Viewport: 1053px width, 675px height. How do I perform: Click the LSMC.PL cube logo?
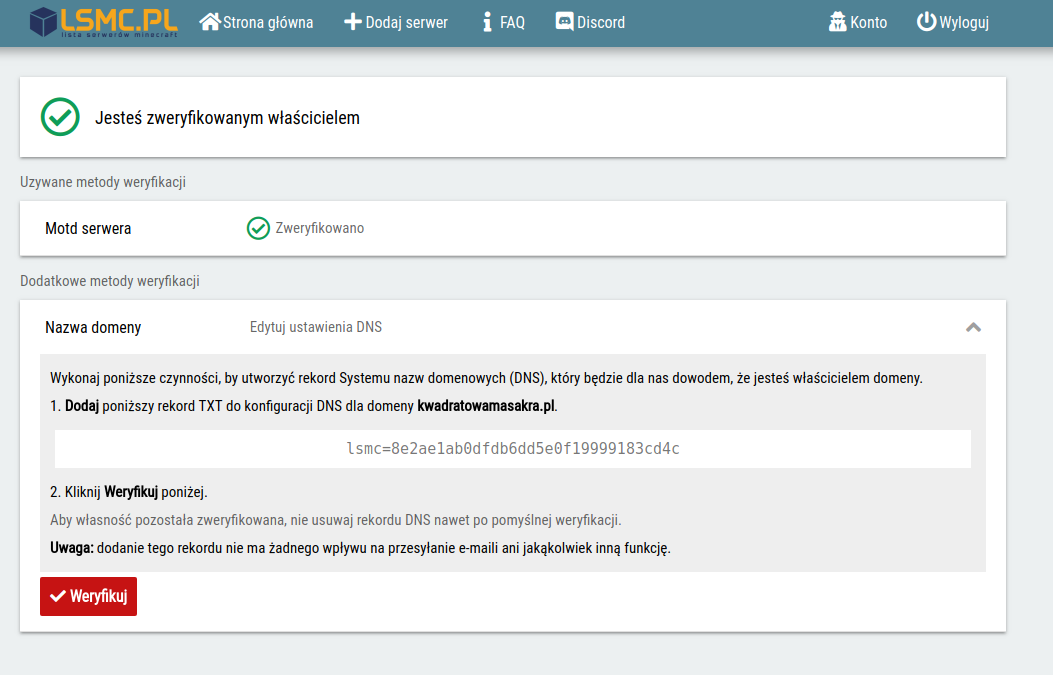(43, 22)
